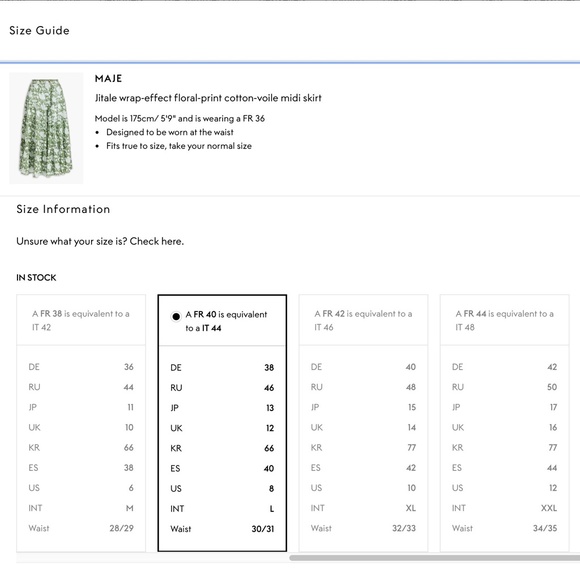Click the 'Unsure what your size is? Check here.' link

click(x=100, y=242)
